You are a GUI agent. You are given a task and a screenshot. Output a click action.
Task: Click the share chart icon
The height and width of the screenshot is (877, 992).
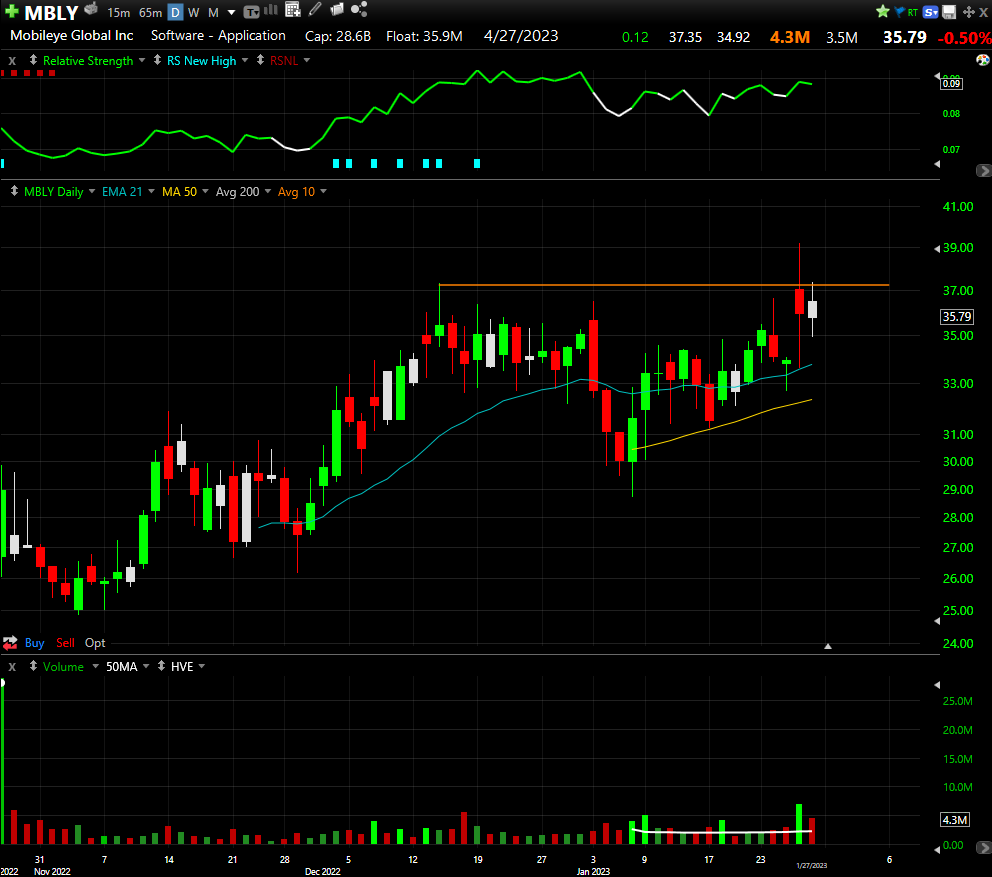pyautogui.click(x=359, y=9)
